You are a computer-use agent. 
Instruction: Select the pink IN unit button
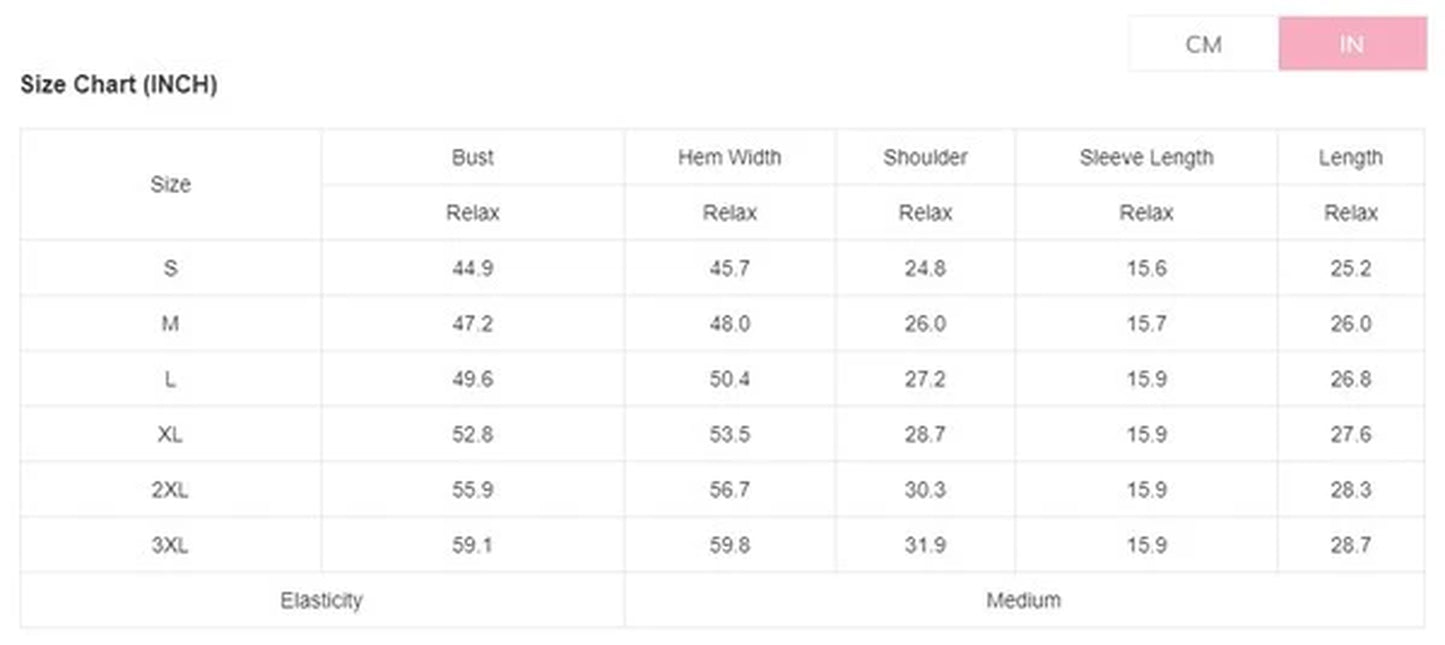(1351, 45)
